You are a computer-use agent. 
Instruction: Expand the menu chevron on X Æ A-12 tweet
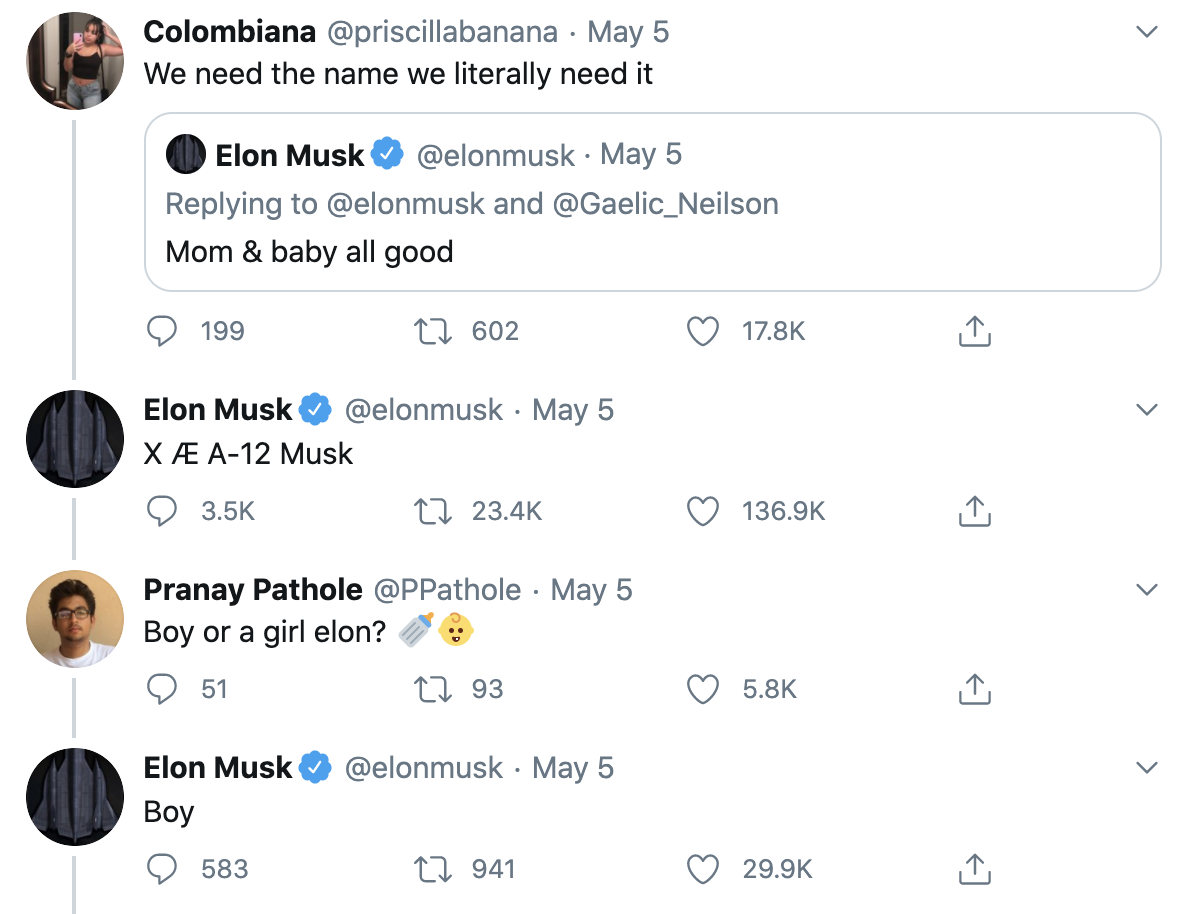pyautogui.click(x=1147, y=410)
